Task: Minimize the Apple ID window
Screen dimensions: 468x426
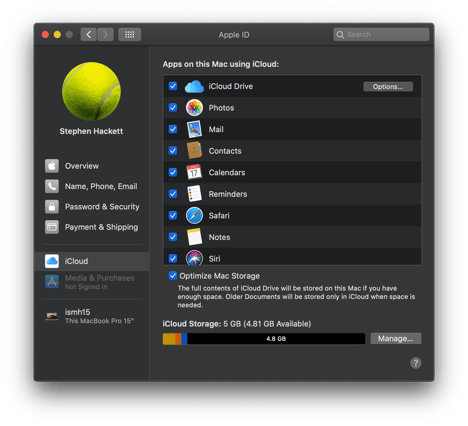Action: coord(57,35)
